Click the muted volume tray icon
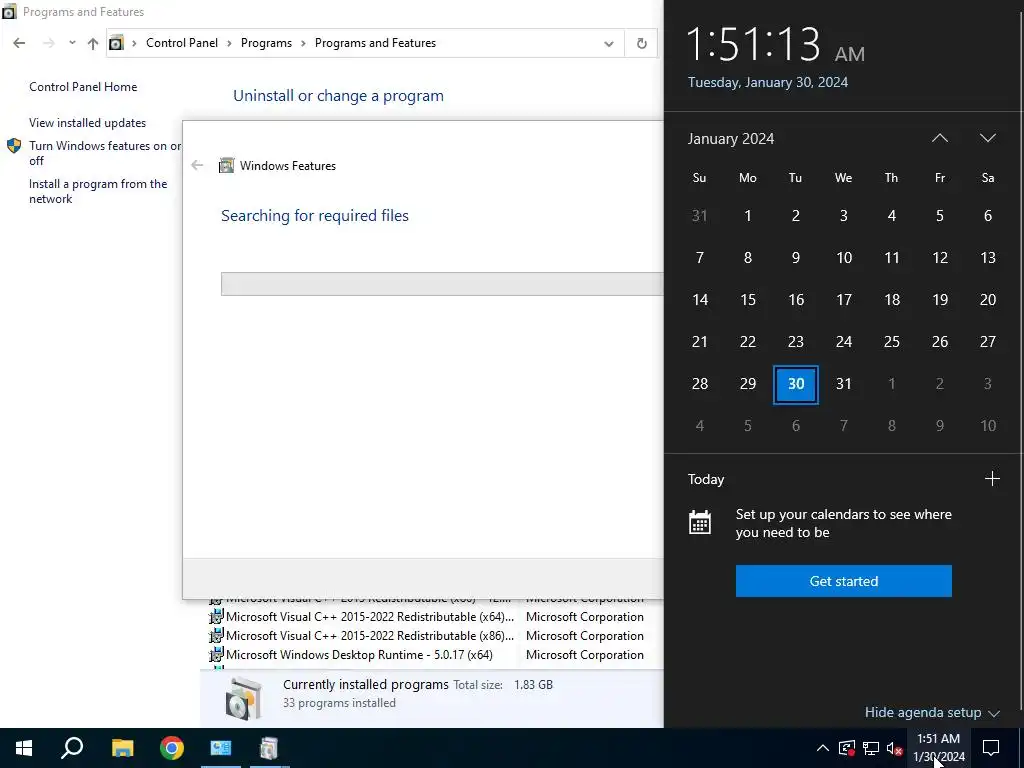The height and width of the screenshot is (768, 1024). point(895,748)
